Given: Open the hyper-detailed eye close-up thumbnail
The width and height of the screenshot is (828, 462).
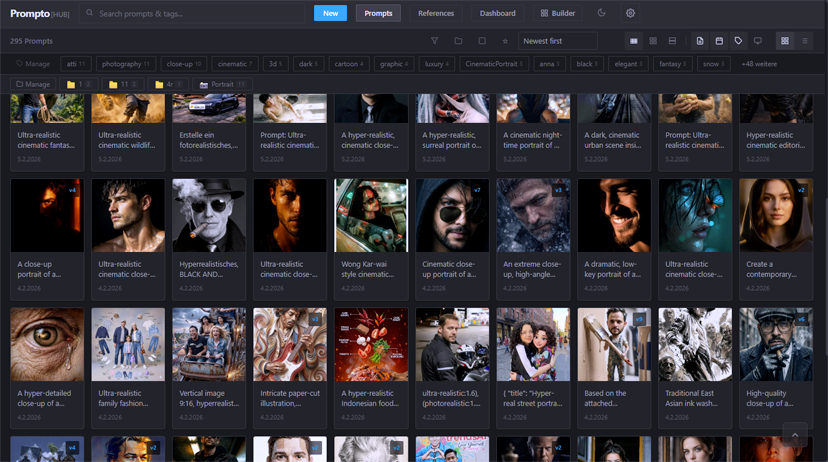Looking at the screenshot, I should click(x=47, y=344).
